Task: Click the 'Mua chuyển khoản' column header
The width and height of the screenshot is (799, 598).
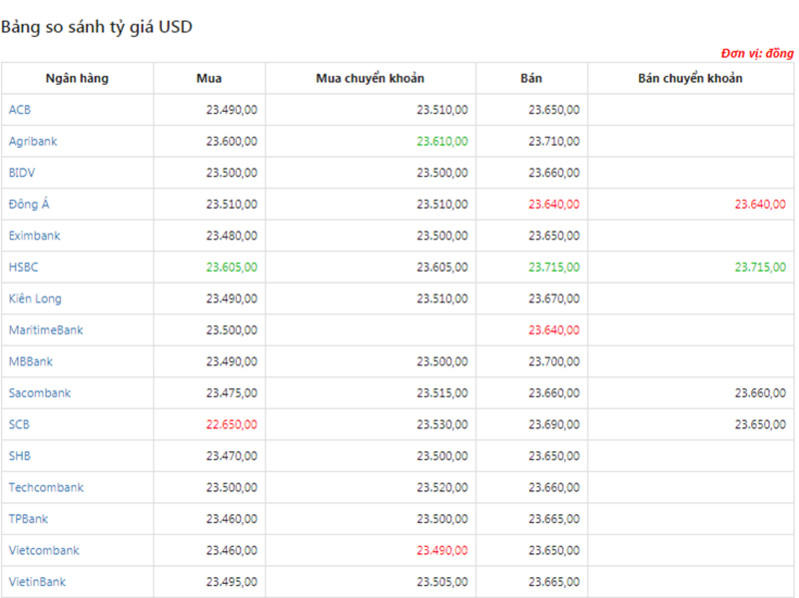Action: (370, 78)
